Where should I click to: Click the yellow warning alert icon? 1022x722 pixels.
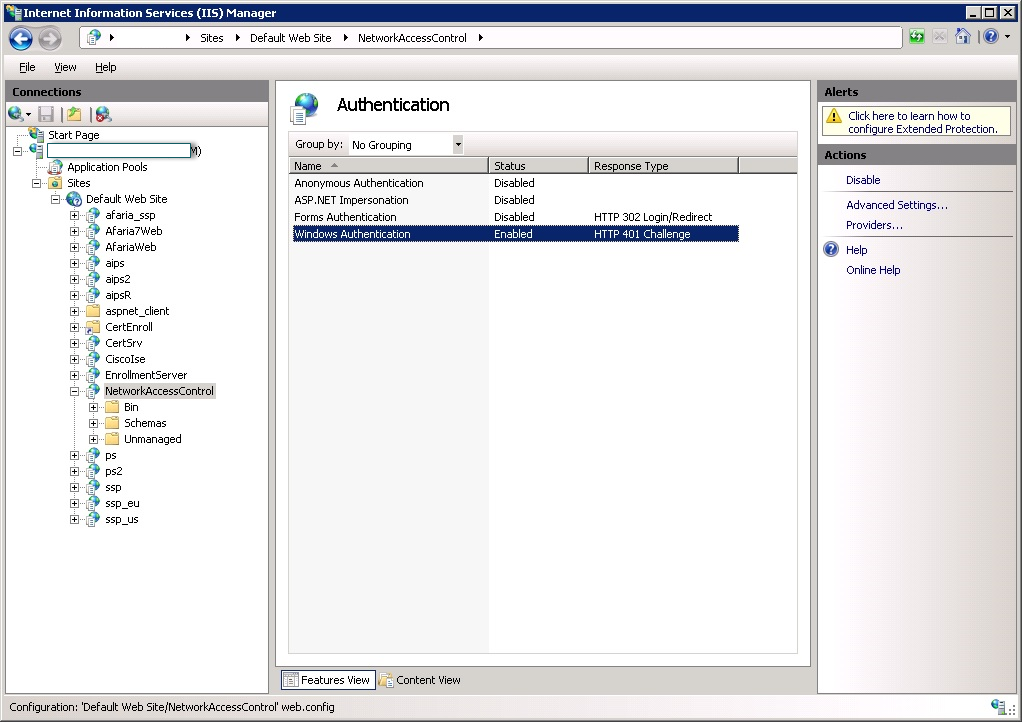834,116
